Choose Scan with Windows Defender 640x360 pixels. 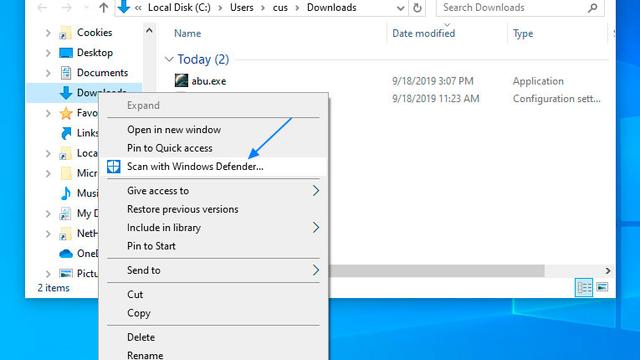(213, 167)
